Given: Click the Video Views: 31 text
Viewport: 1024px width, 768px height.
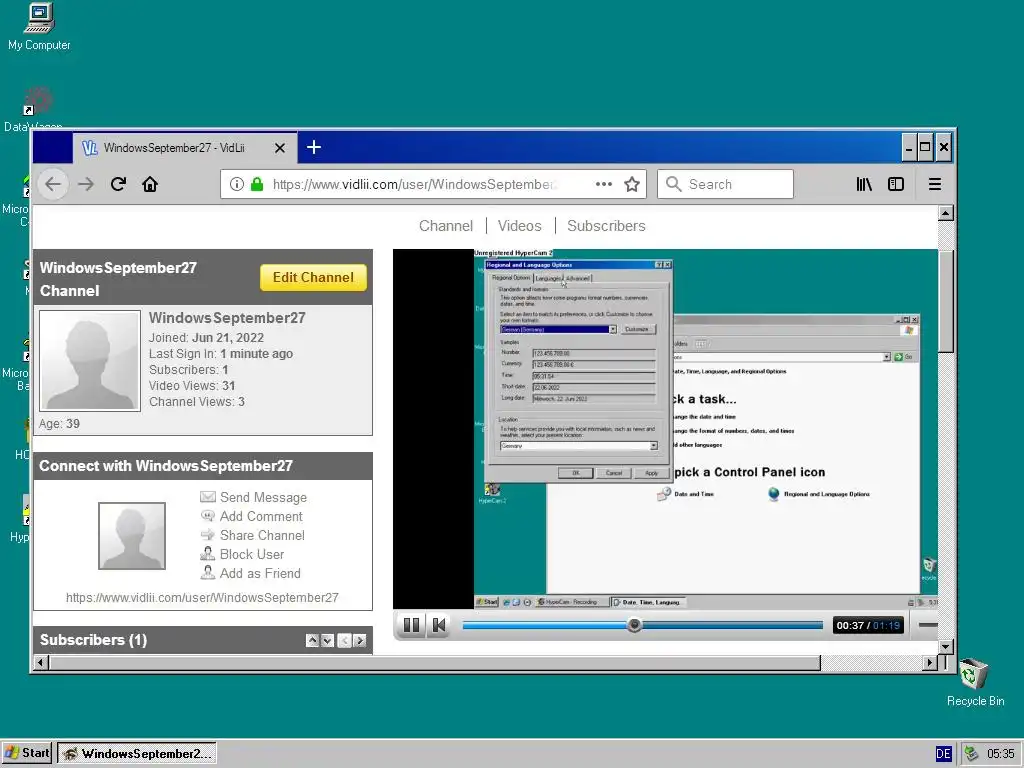Looking at the screenshot, I should (x=192, y=386).
